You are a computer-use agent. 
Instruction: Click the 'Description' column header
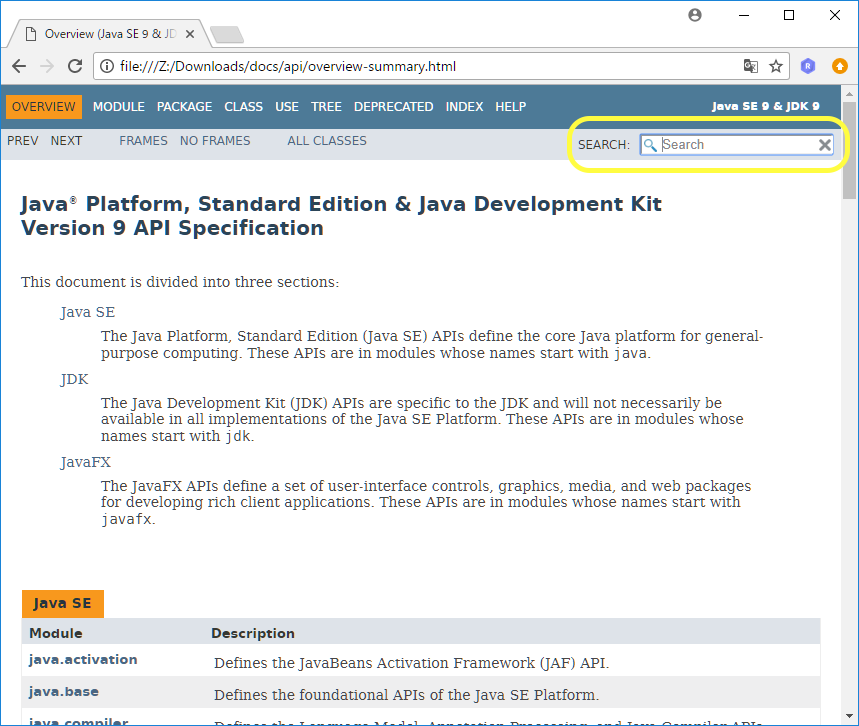pyautogui.click(x=253, y=633)
